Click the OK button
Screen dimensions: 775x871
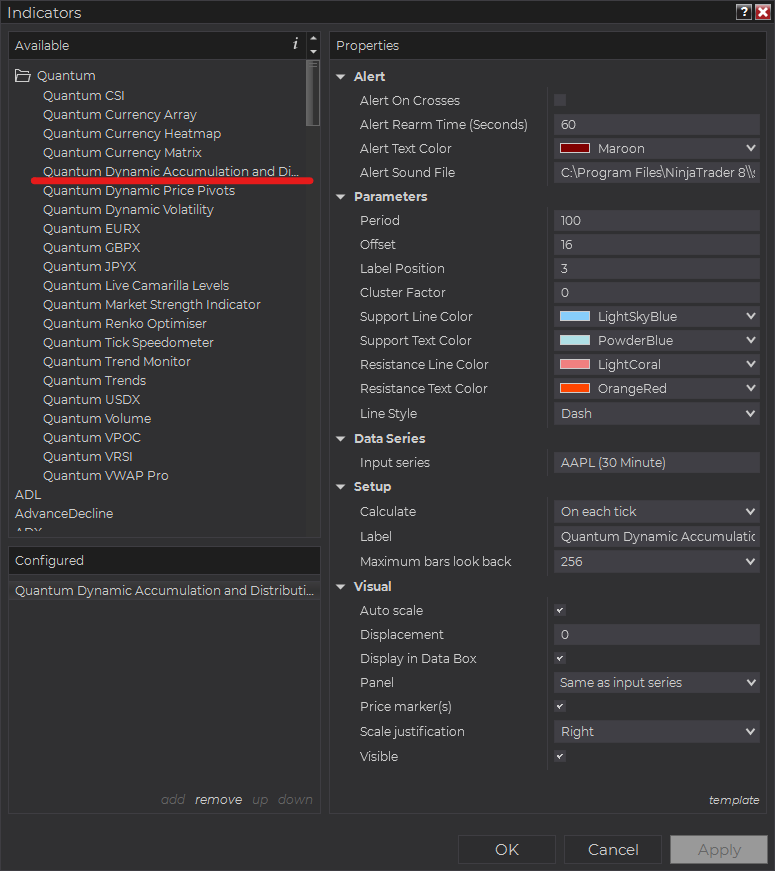pos(507,849)
